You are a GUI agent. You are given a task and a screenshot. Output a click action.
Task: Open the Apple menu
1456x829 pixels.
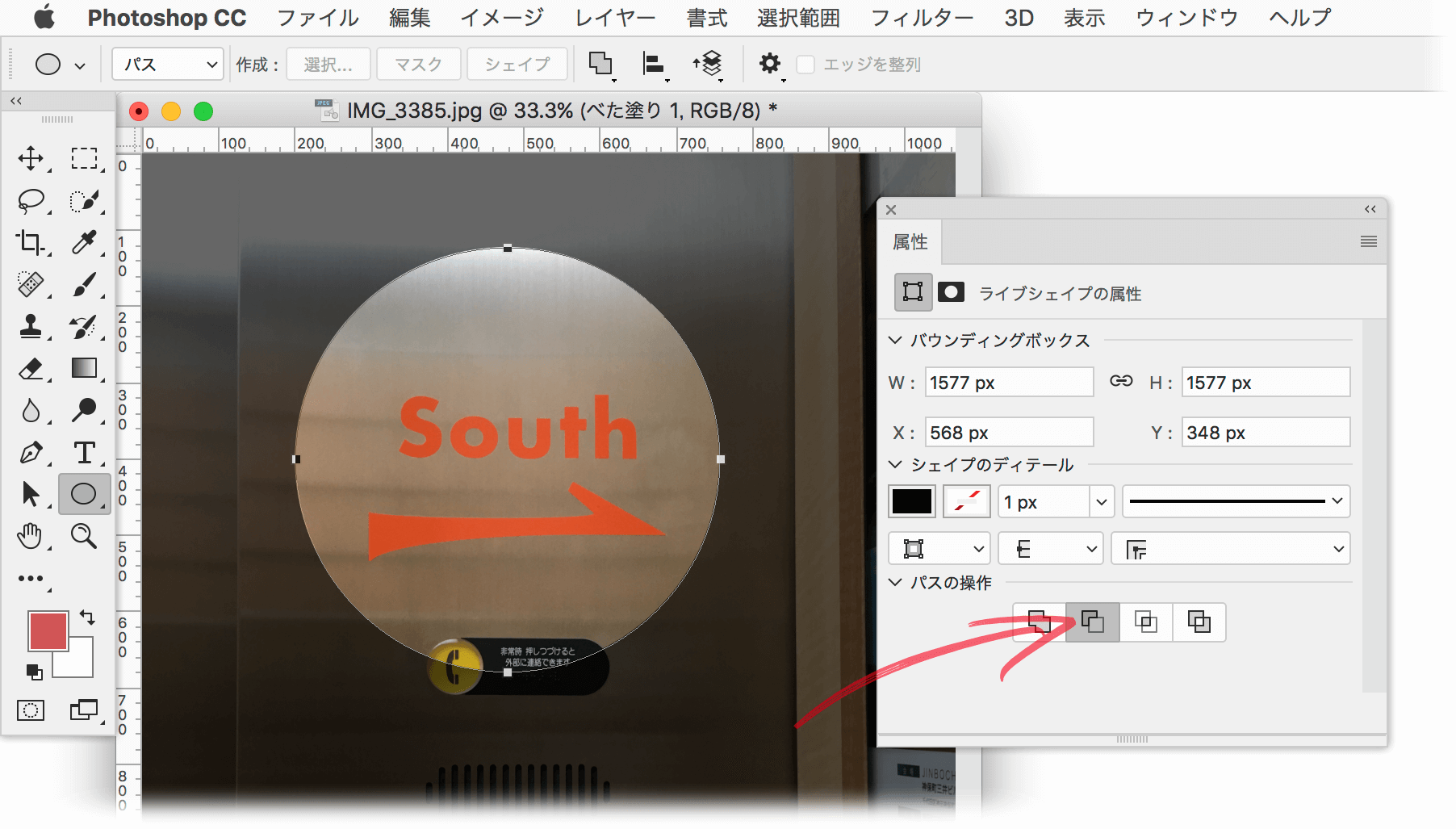click(x=45, y=17)
